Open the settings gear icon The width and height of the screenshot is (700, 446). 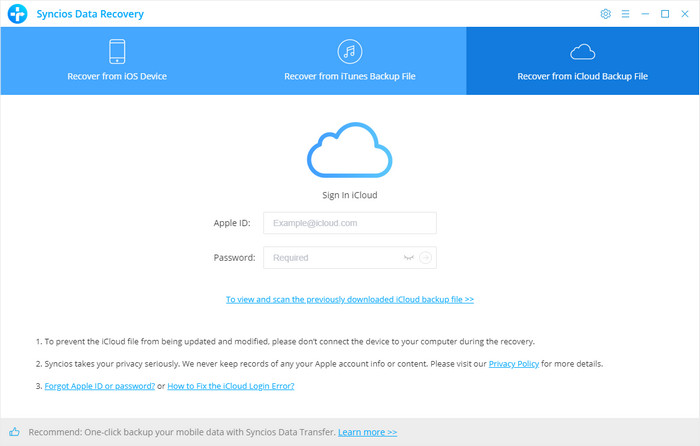point(605,14)
